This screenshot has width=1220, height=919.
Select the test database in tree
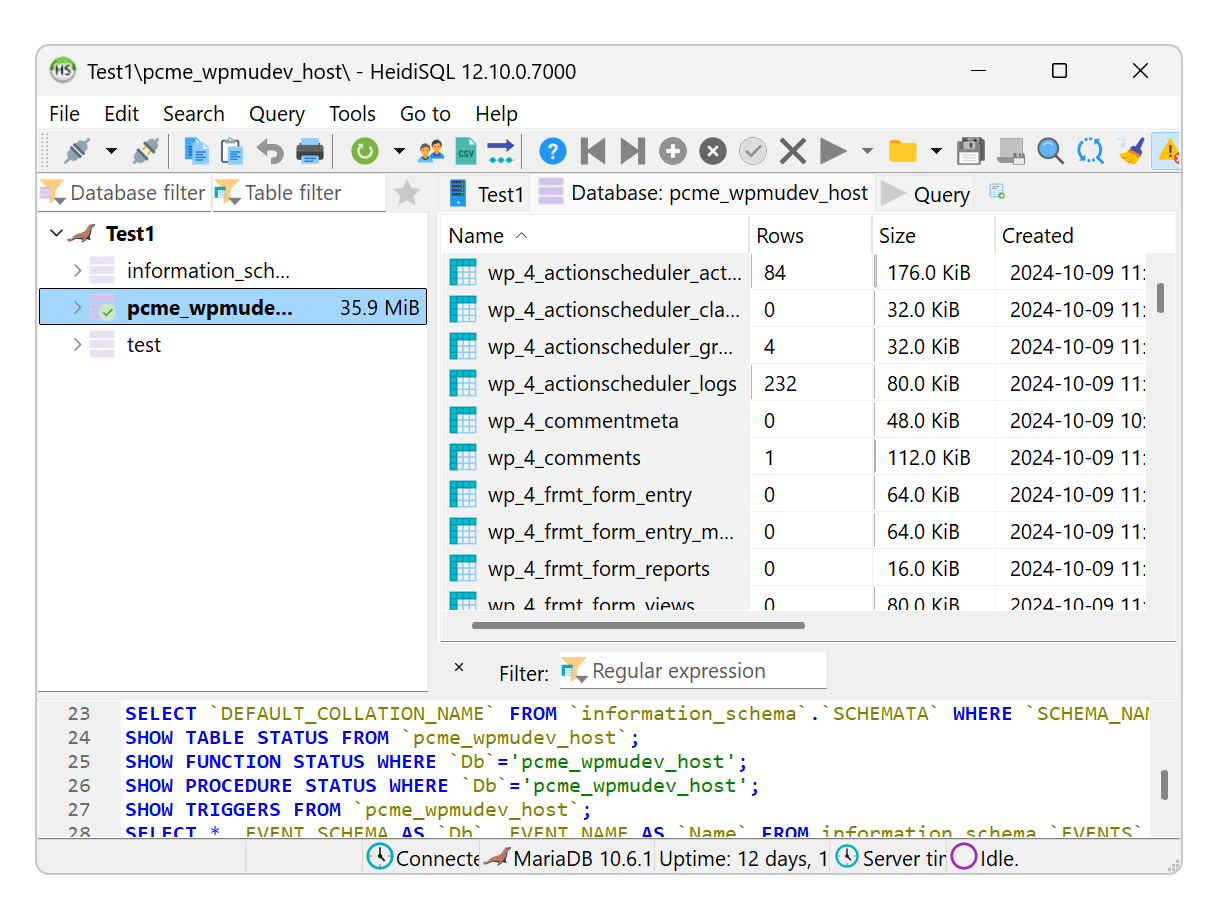pos(143,345)
